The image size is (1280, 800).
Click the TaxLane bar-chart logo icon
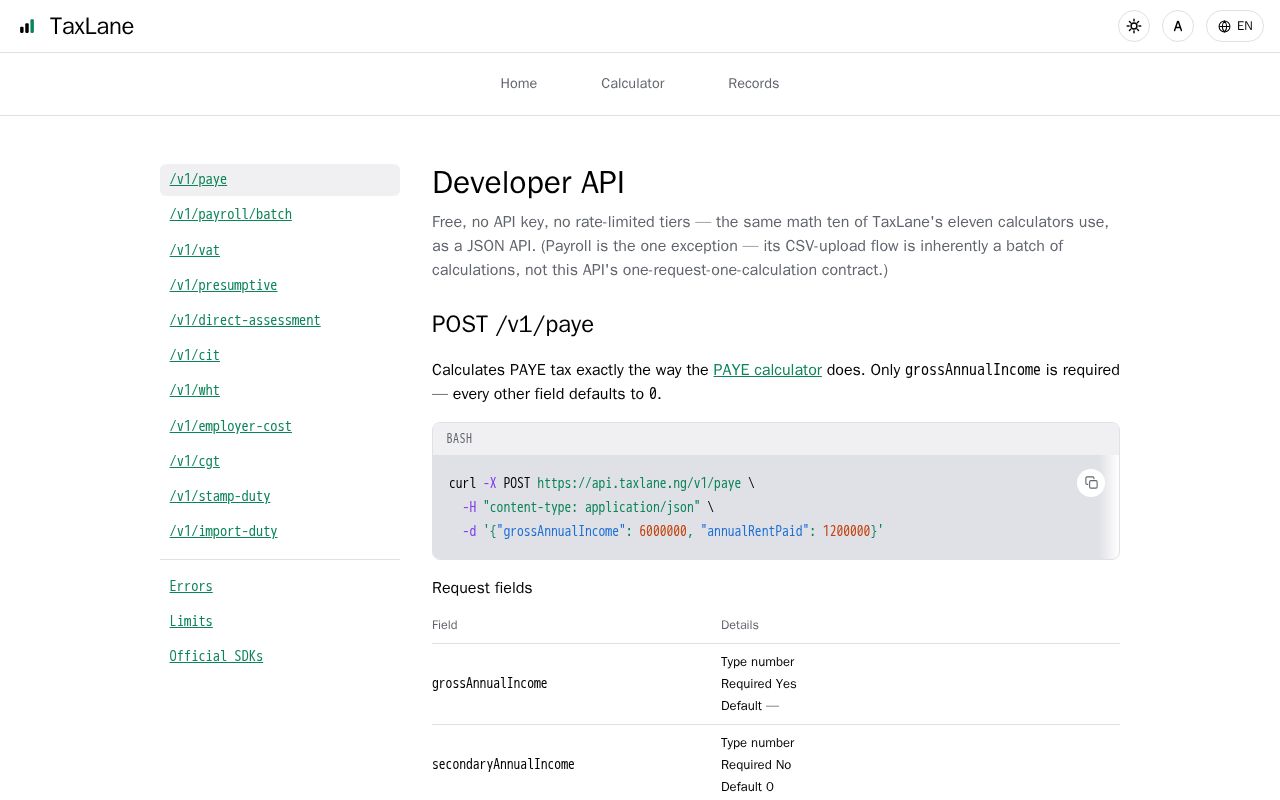pos(27,26)
